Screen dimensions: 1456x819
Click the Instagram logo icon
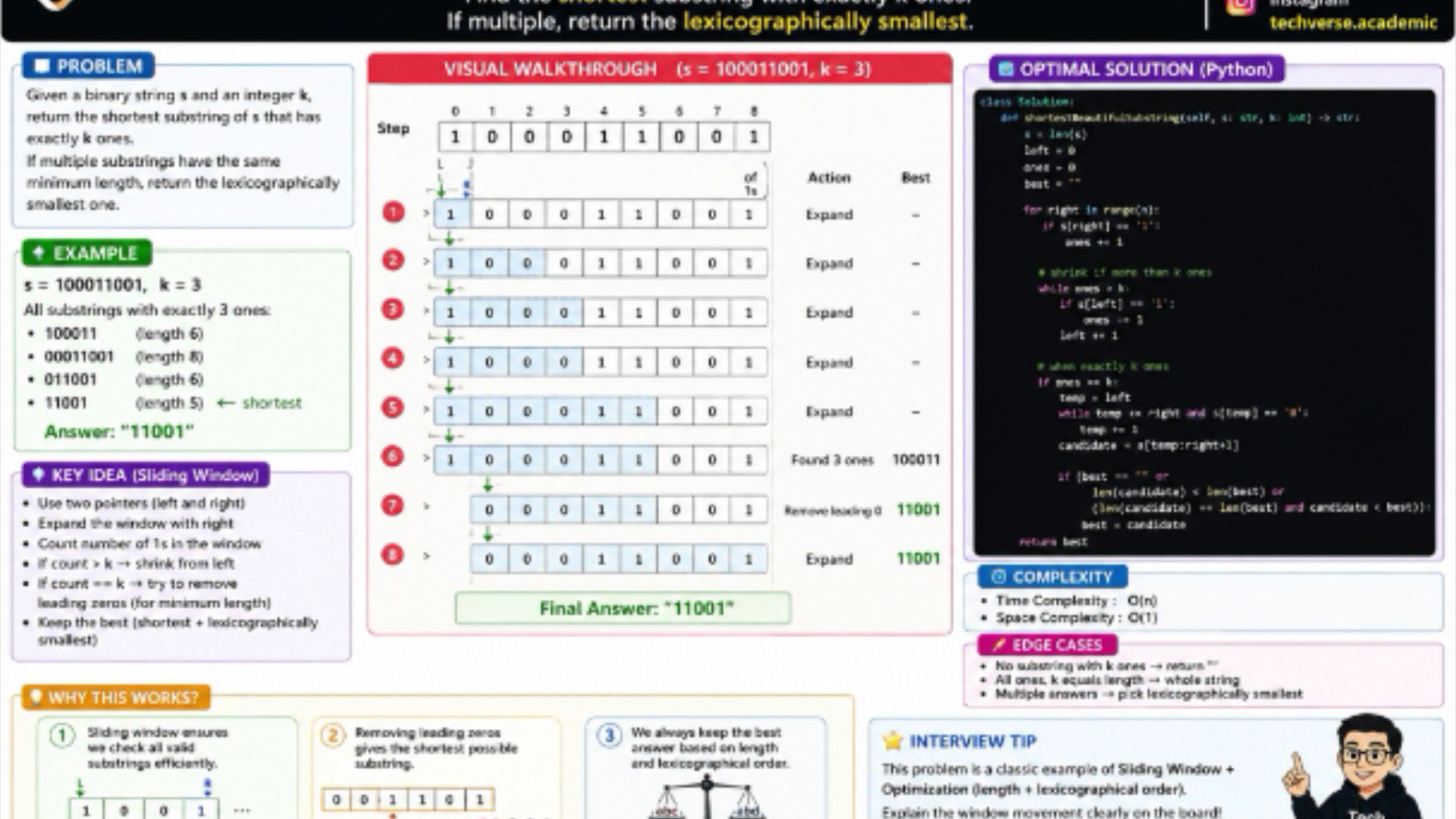point(1241,5)
